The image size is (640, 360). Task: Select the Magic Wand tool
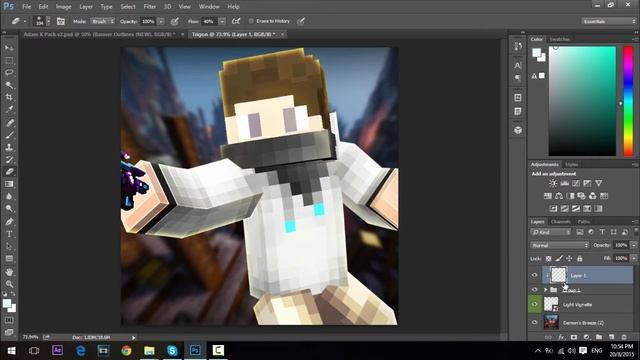pos(9,85)
